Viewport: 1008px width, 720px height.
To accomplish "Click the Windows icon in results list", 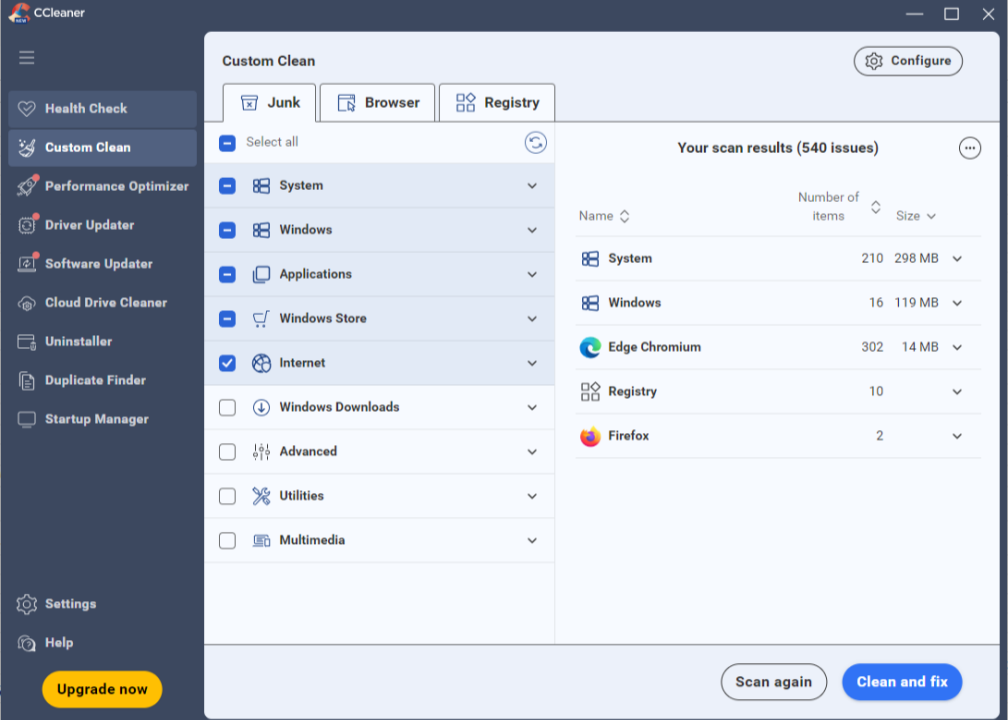I will [590, 303].
